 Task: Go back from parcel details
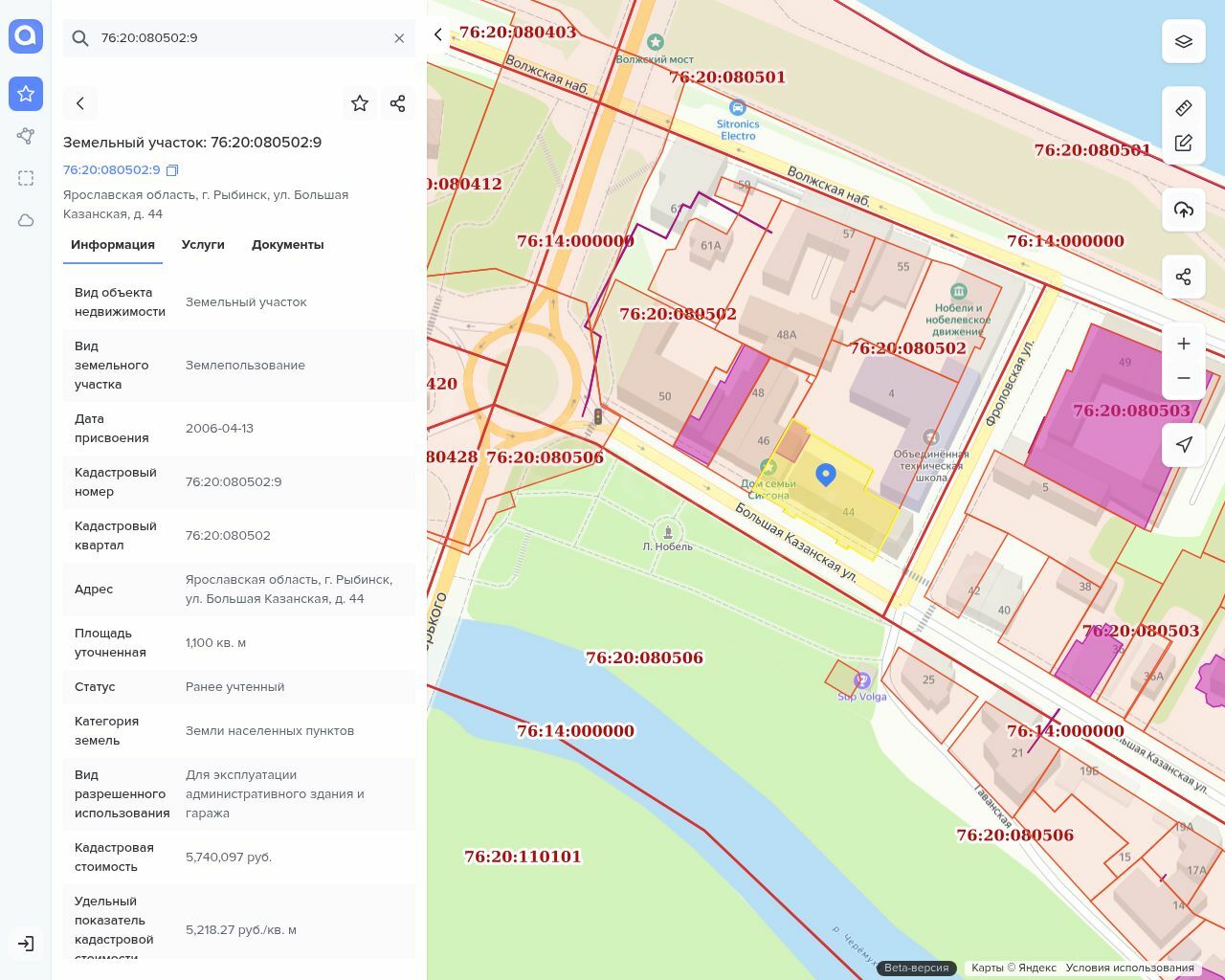click(x=80, y=103)
